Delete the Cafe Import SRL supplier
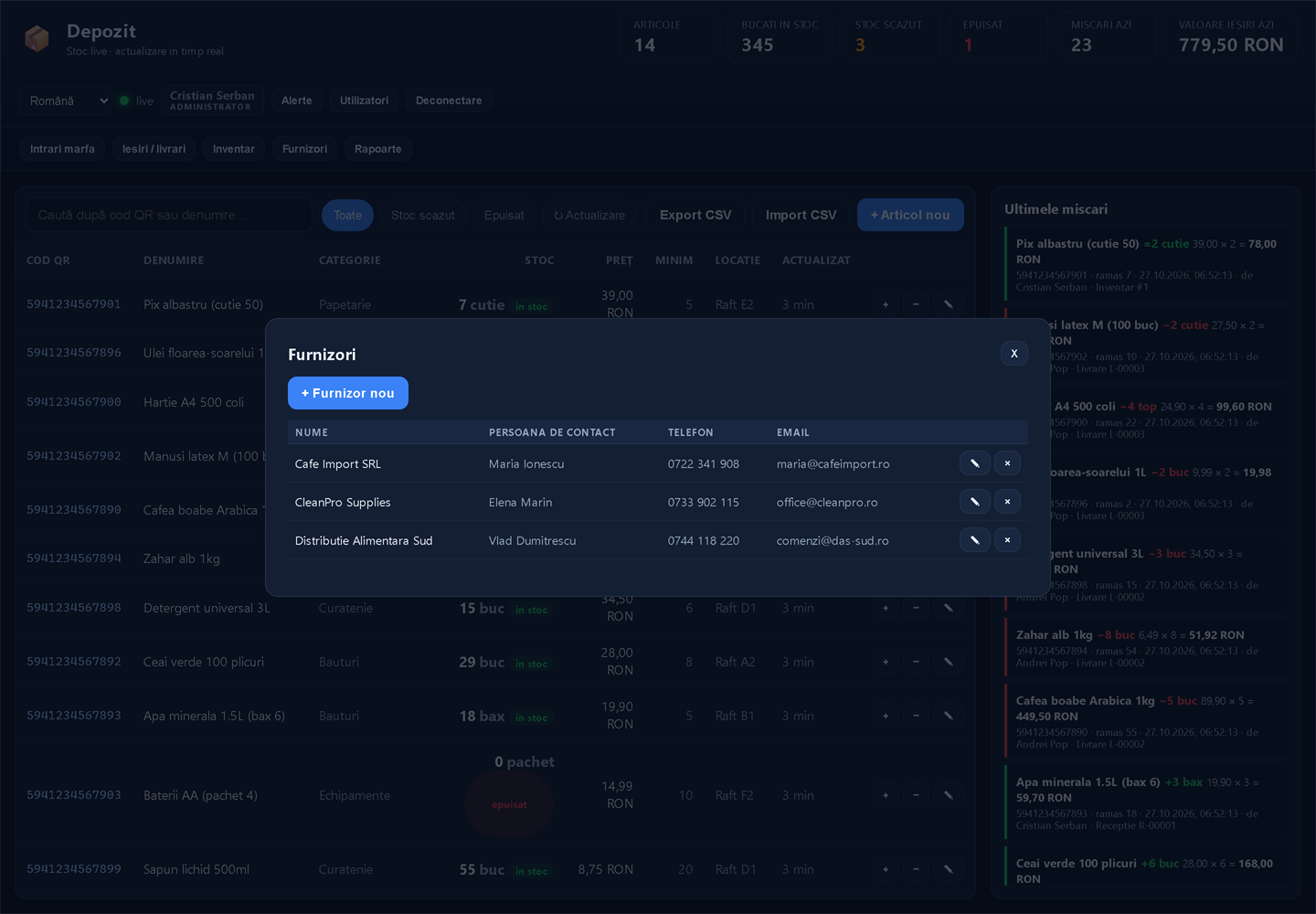Screen dimensions: 1316x914 (1007, 463)
